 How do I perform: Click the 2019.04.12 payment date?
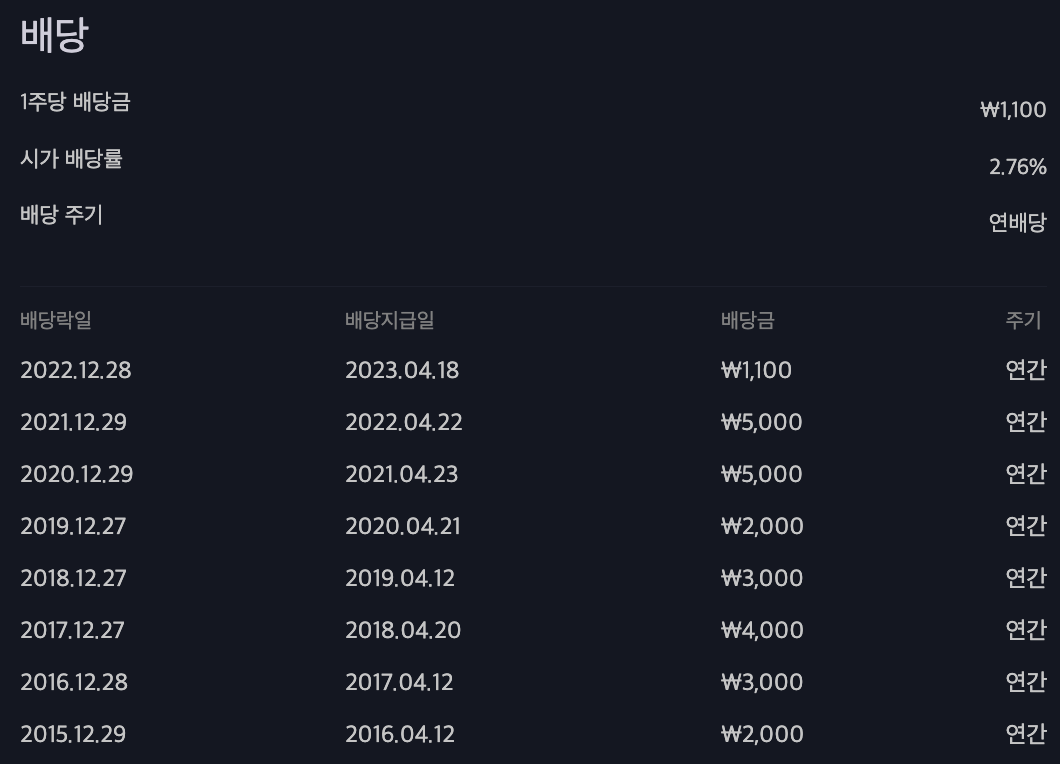400,578
